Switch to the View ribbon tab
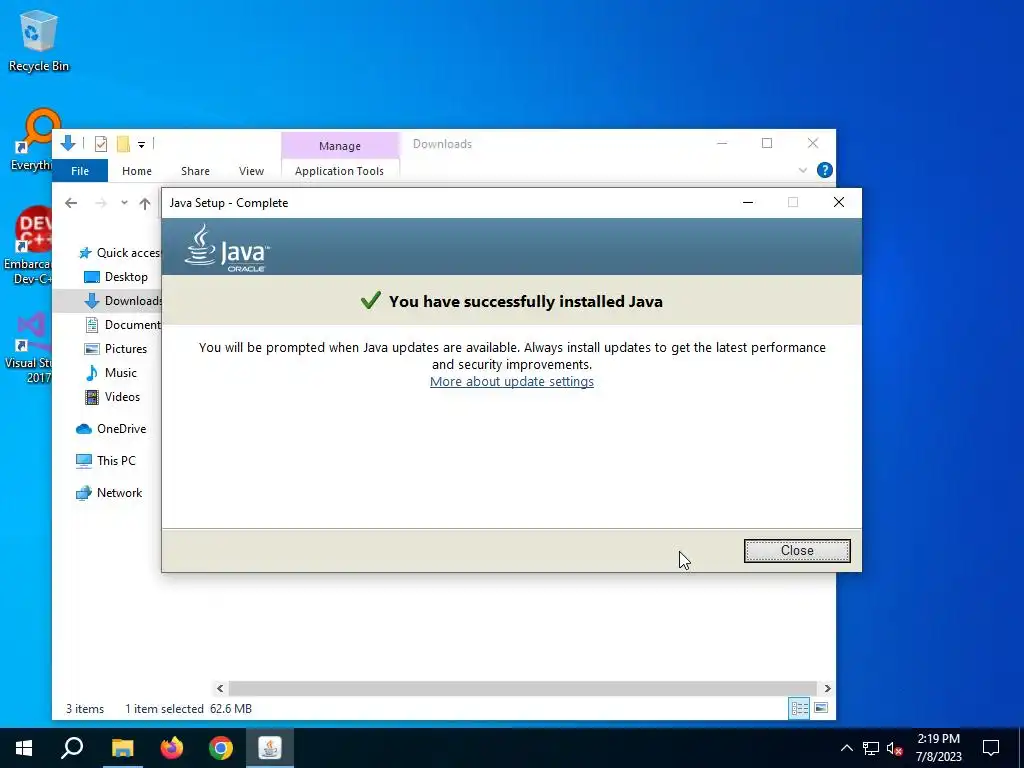Viewport: 1024px width, 768px height. click(x=251, y=171)
